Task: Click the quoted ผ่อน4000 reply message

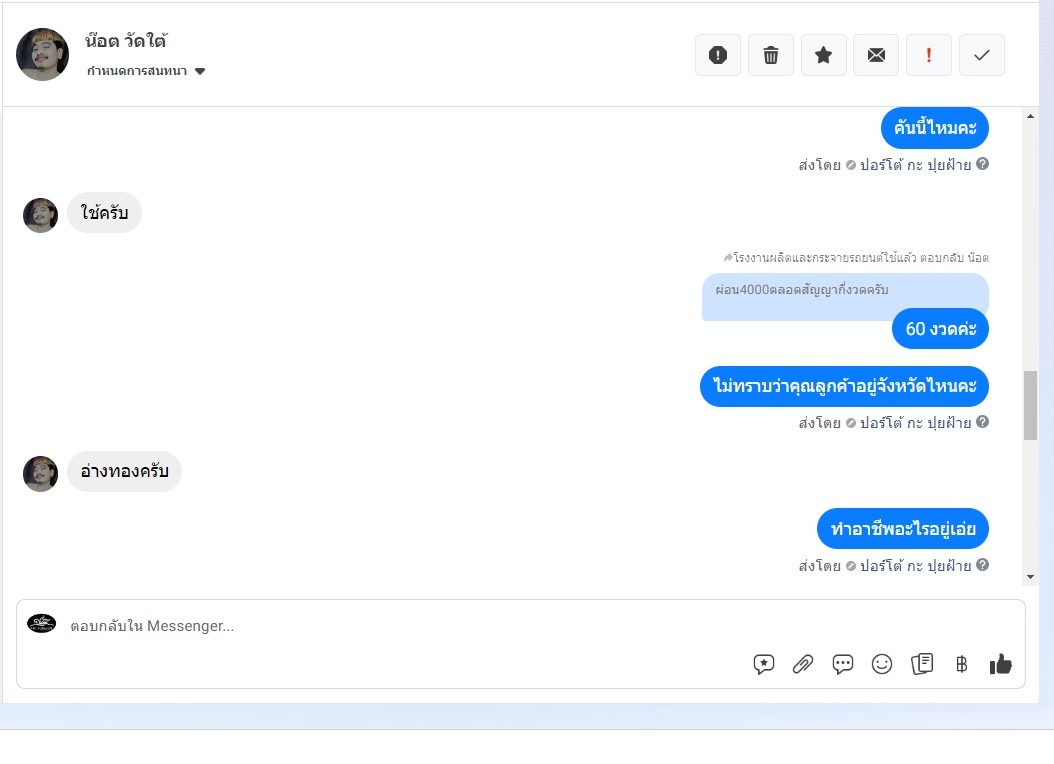Action: (x=801, y=290)
